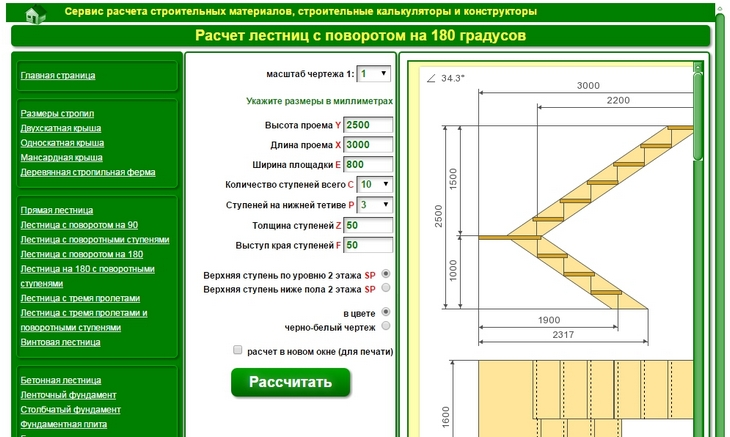Click the 'Укажите размеры в миллиметрах' note
730x437 pixels.
coord(319,101)
